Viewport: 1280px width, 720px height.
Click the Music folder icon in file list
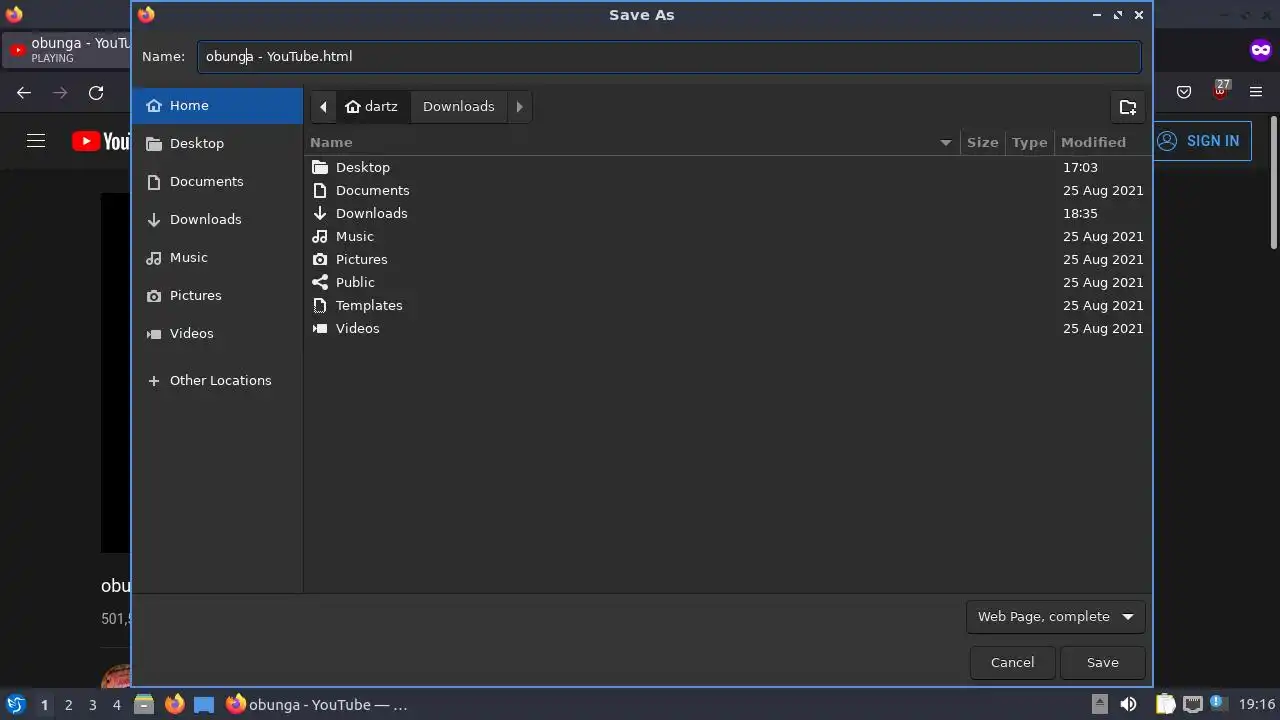tap(320, 236)
